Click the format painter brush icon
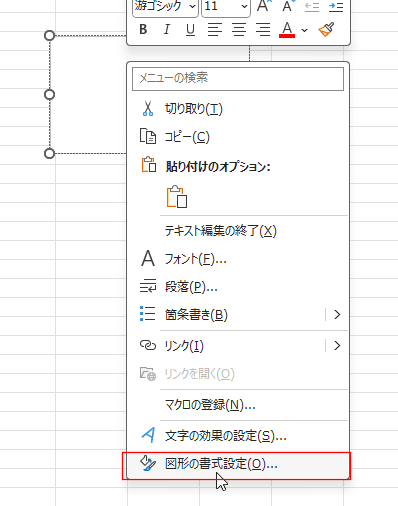The image size is (398, 506). [326, 30]
